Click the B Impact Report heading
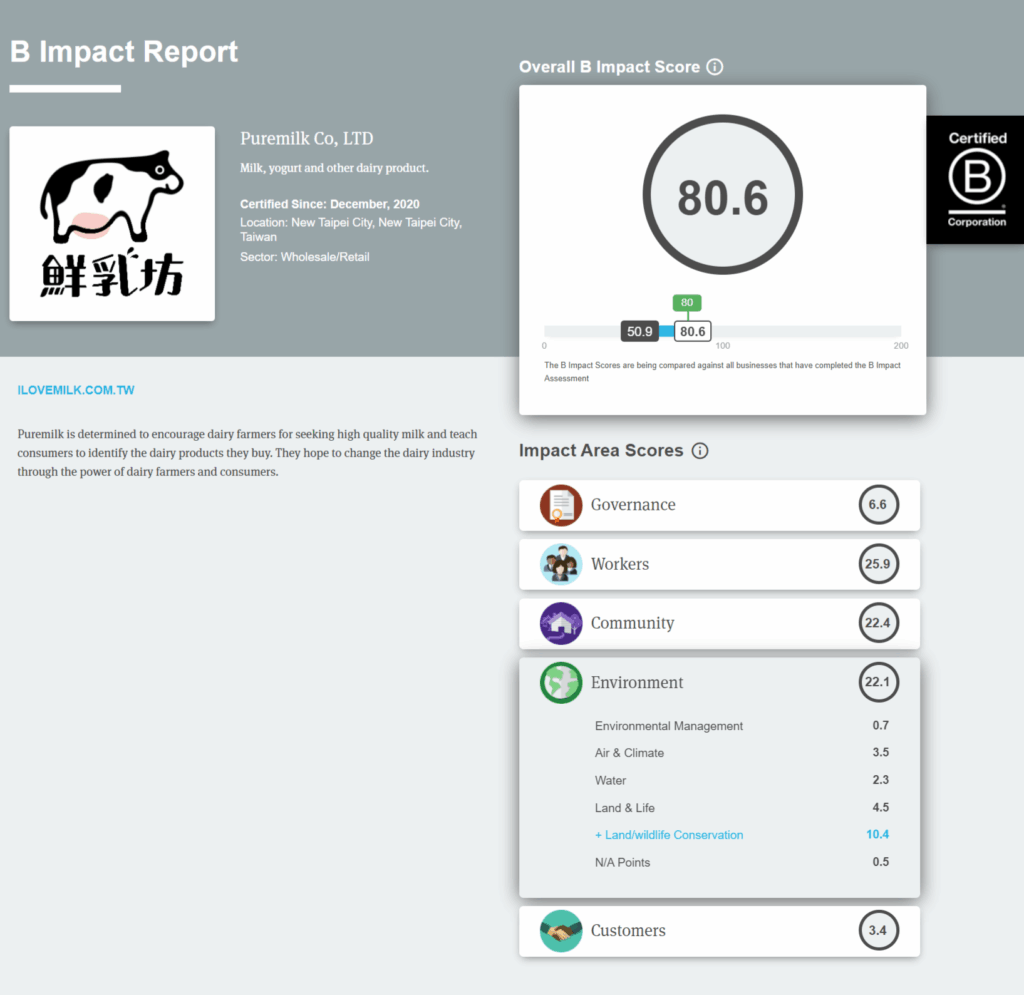Image resolution: width=1024 pixels, height=995 pixels. [124, 52]
